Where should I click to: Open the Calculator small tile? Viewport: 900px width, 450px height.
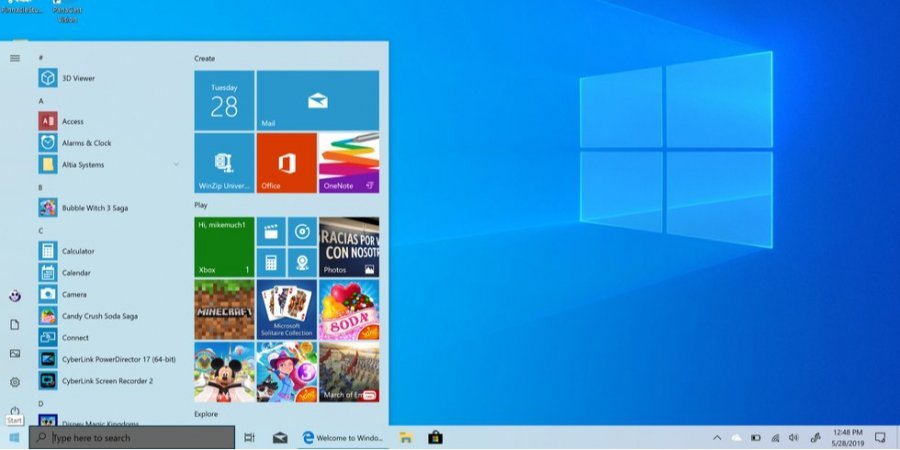(271, 263)
